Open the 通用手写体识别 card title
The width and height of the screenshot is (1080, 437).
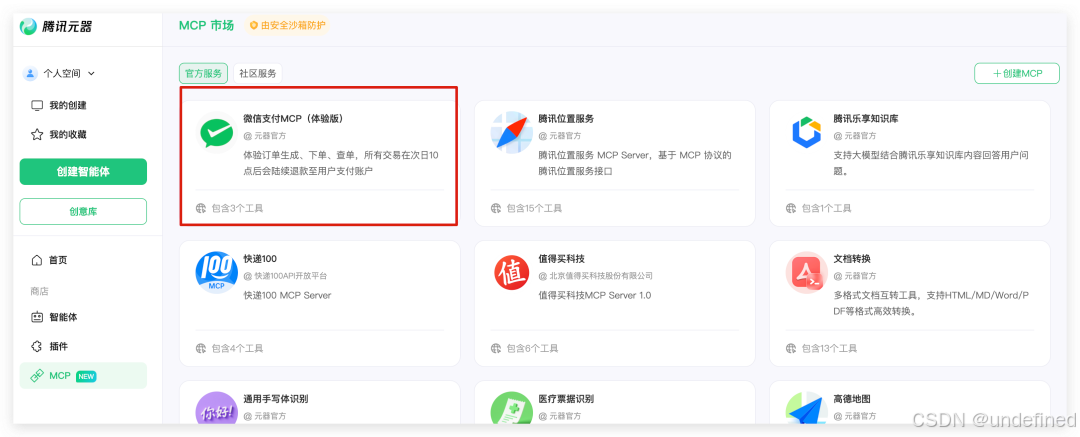[276, 398]
